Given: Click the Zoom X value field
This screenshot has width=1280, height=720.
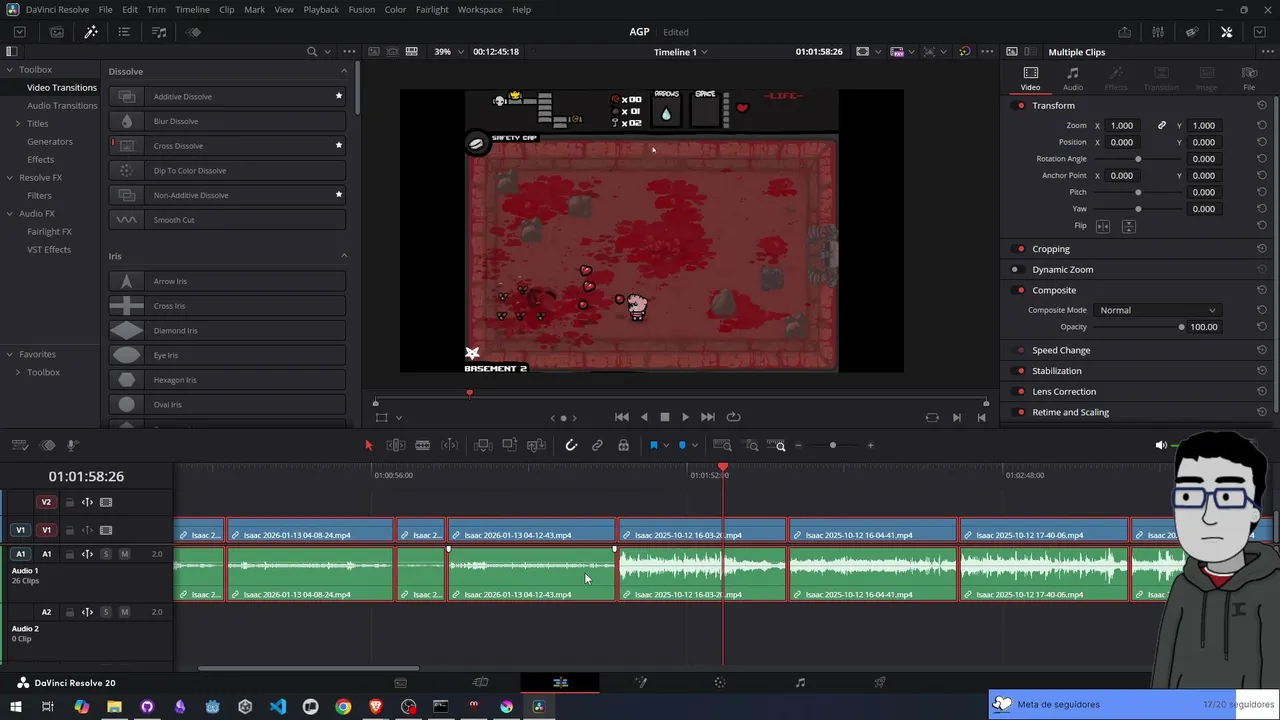Looking at the screenshot, I should pos(1122,125).
